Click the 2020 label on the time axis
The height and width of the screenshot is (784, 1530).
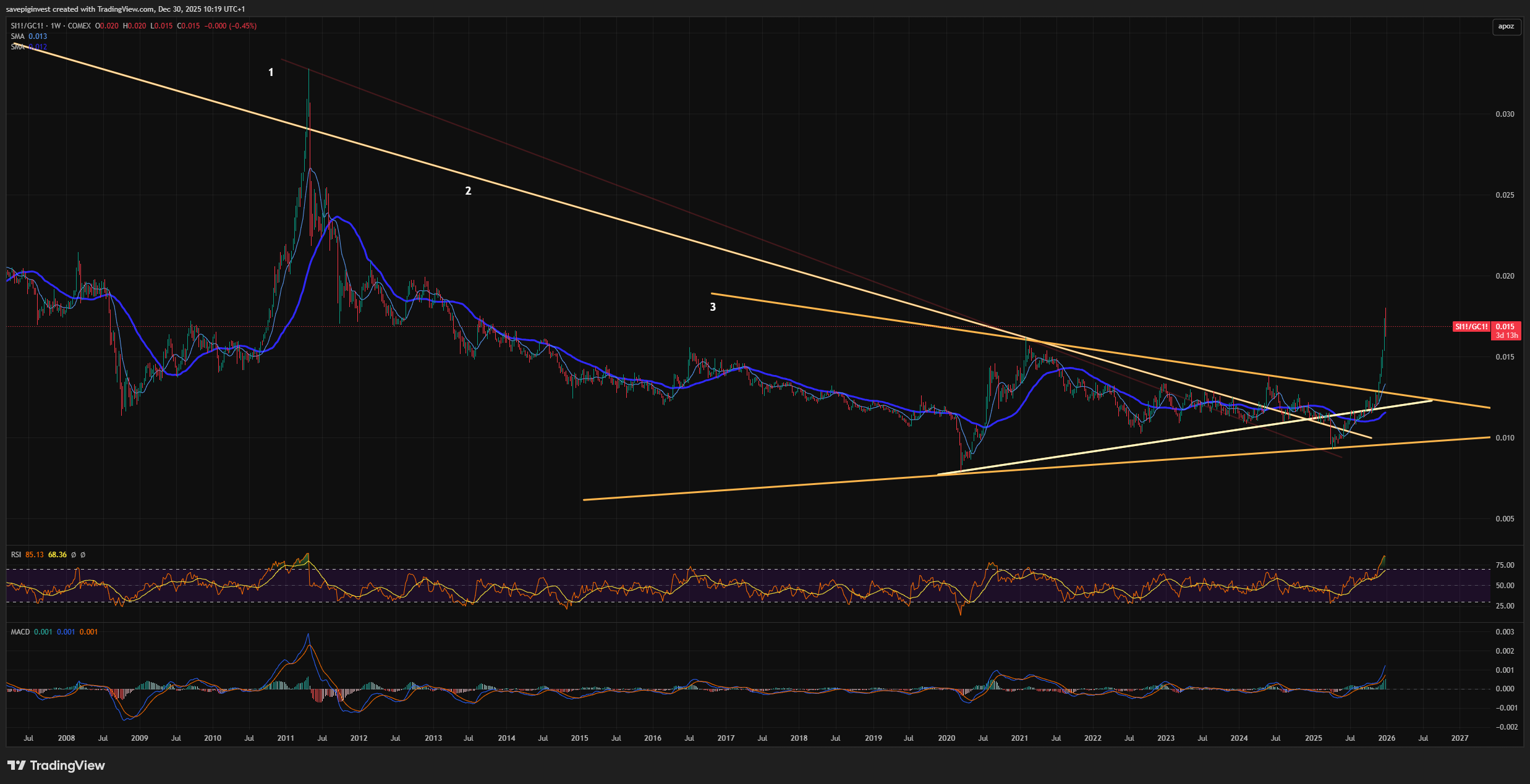point(946,738)
